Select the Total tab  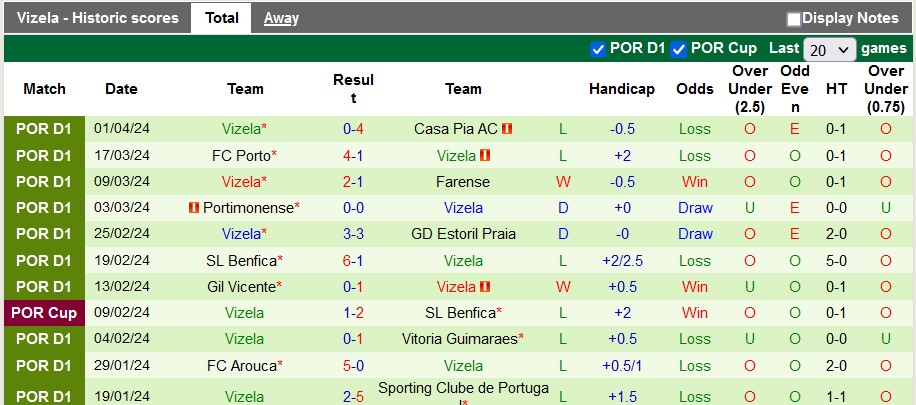coord(221,18)
